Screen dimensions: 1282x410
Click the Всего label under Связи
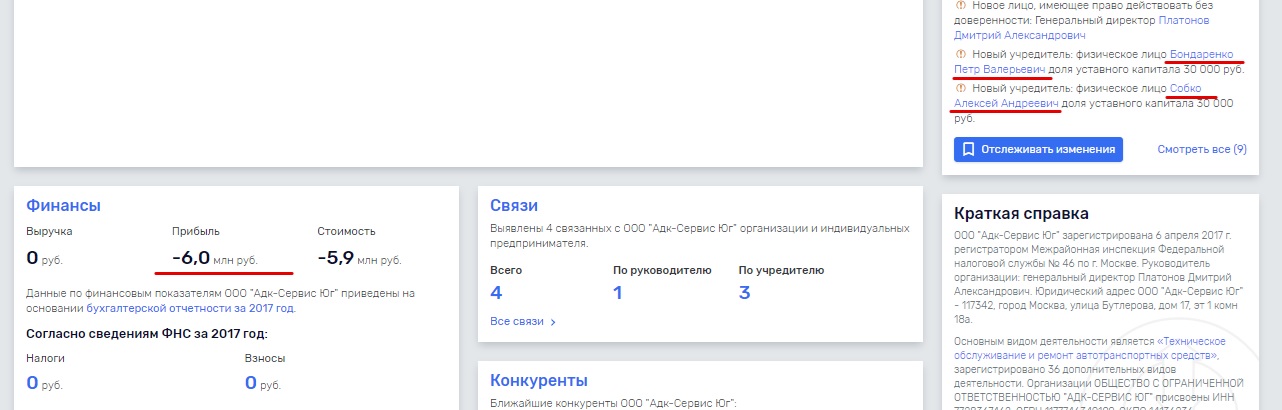(x=506, y=270)
